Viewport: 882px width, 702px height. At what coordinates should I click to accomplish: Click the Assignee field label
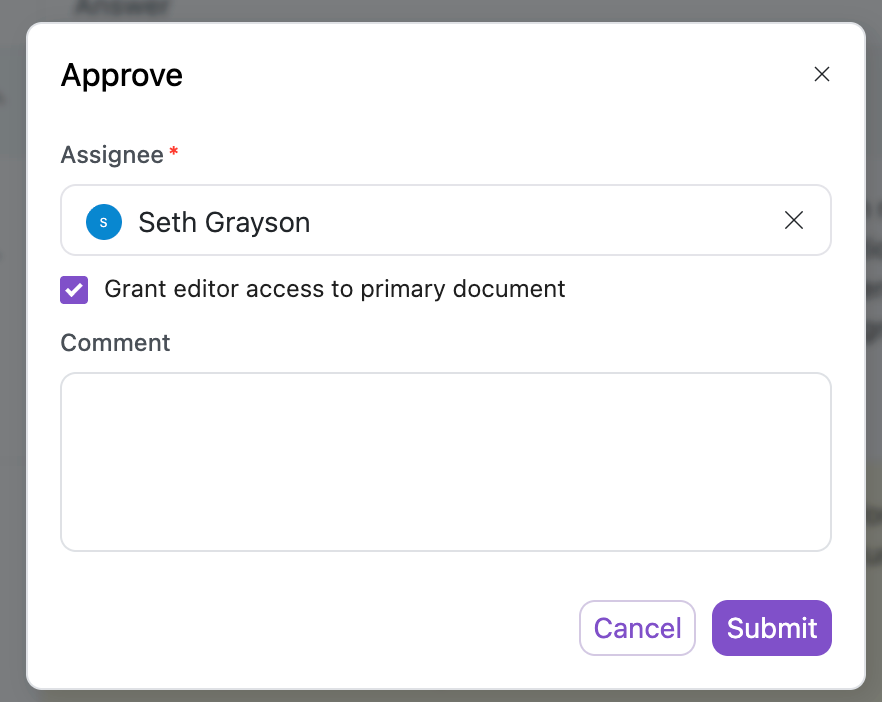point(112,155)
